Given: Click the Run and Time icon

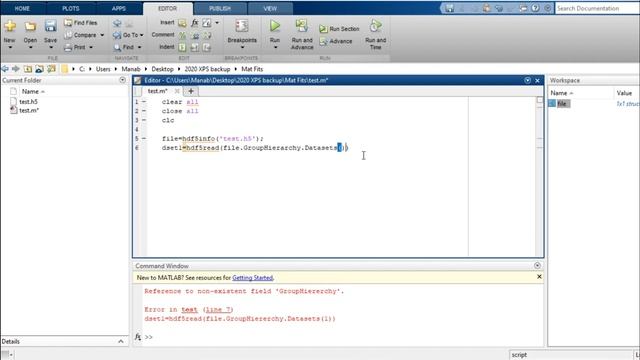Looking at the screenshot, I should (376, 26).
